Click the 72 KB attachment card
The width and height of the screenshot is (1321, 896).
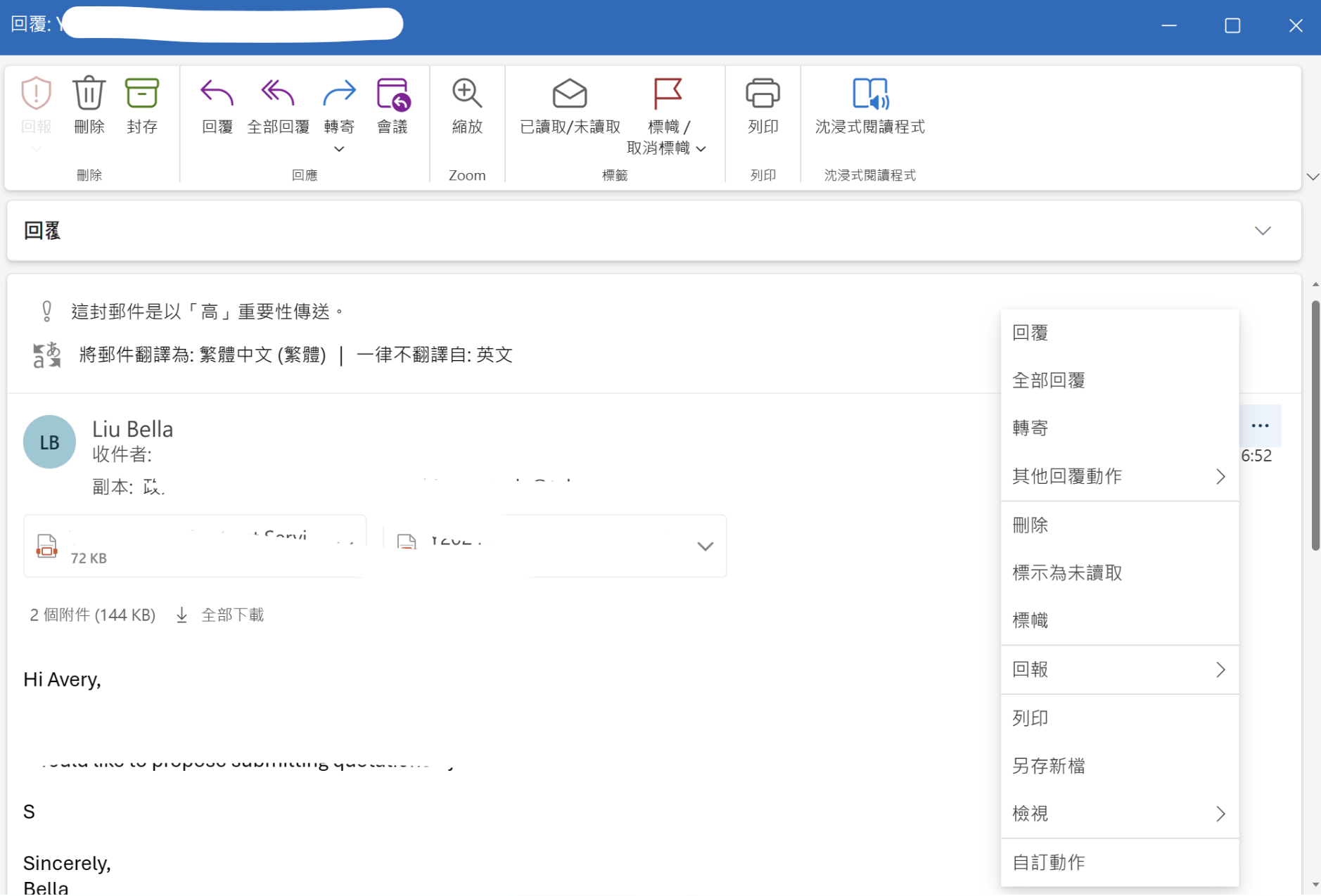(195, 546)
